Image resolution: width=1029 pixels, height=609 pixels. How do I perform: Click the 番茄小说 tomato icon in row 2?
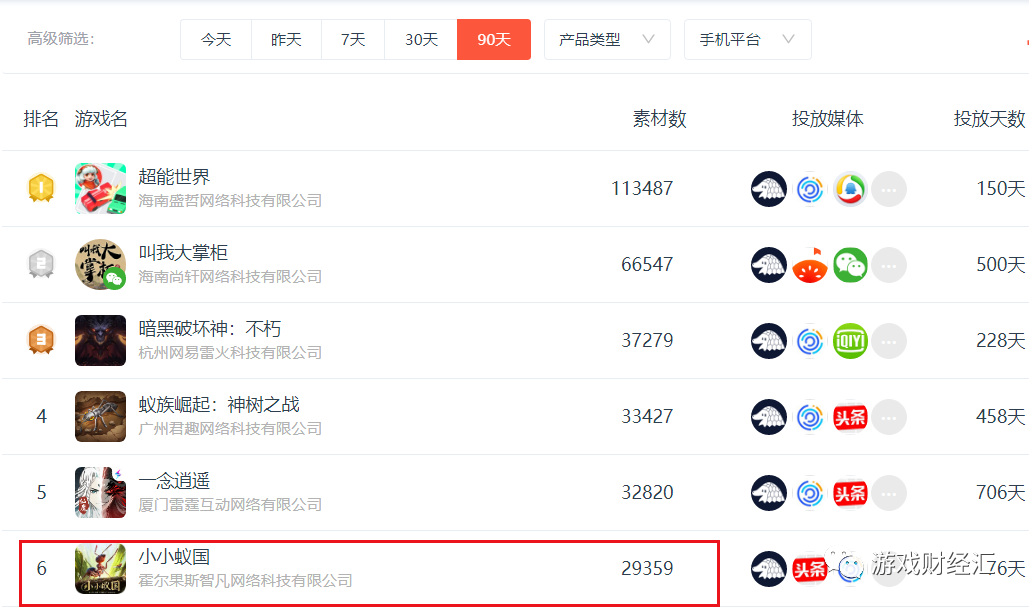coord(809,264)
